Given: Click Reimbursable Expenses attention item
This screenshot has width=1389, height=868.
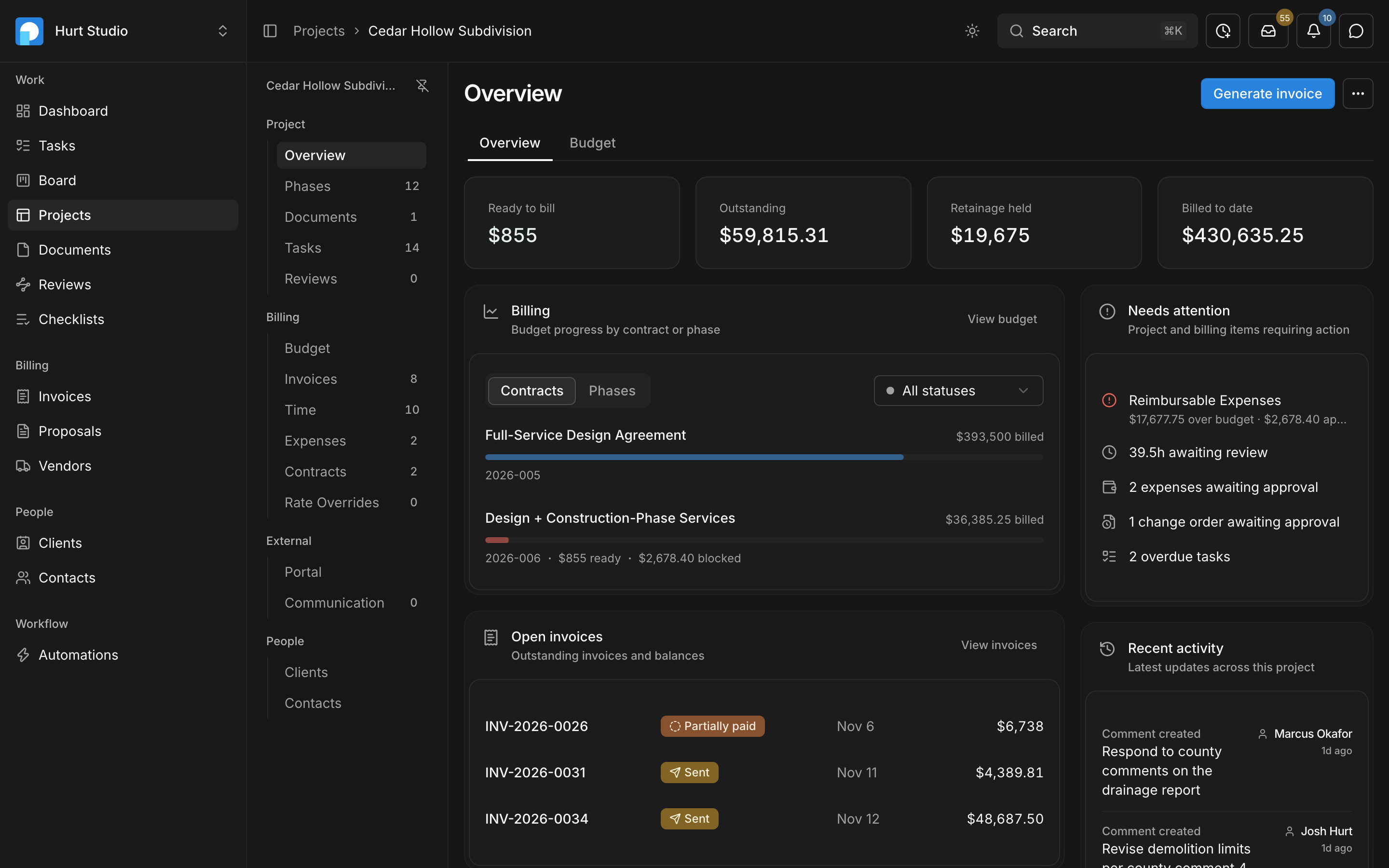Looking at the screenshot, I should (x=1226, y=409).
